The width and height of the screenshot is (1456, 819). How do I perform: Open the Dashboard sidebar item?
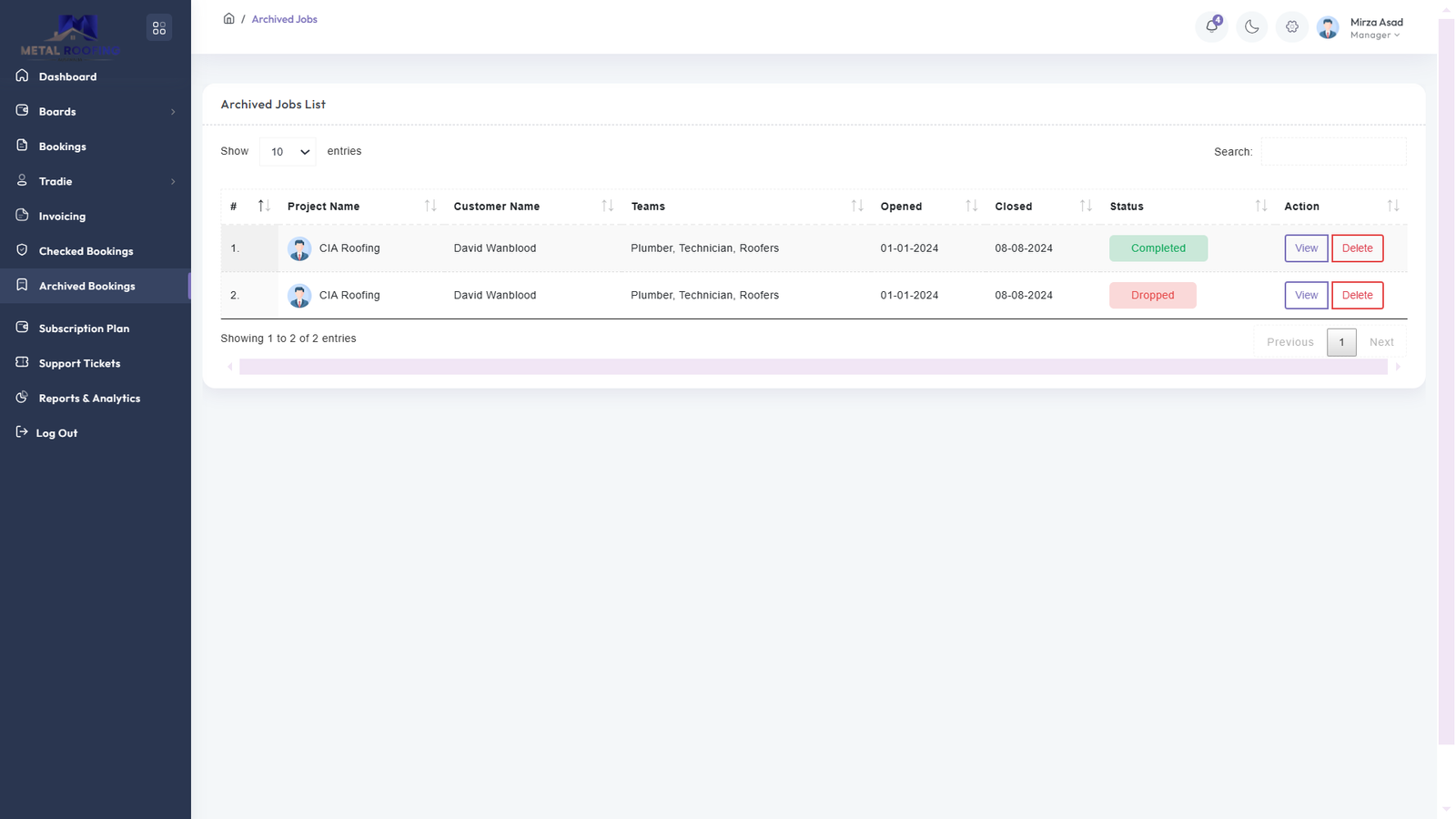67,76
